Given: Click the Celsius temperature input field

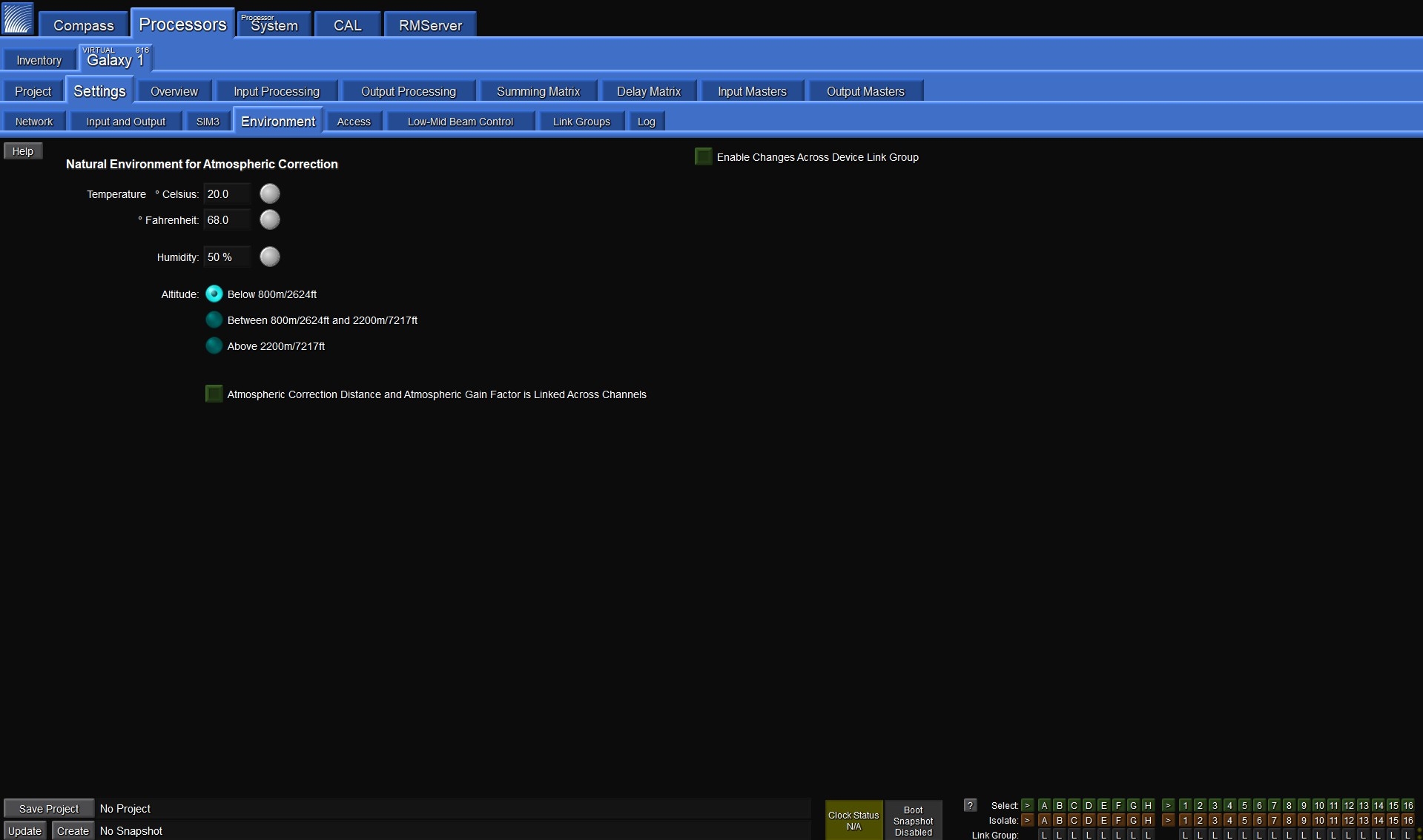Looking at the screenshot, I should pyautogui.click(x=227, y=194).
